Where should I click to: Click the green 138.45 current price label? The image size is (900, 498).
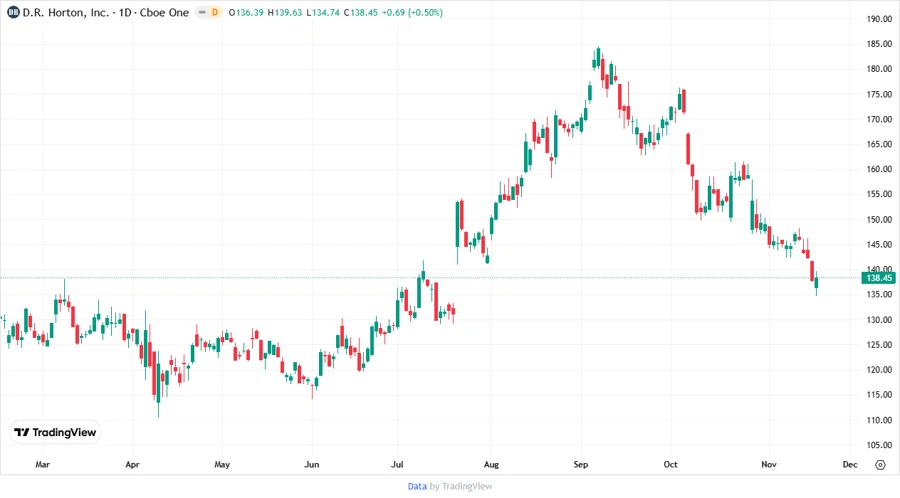(x=879, y=278)
